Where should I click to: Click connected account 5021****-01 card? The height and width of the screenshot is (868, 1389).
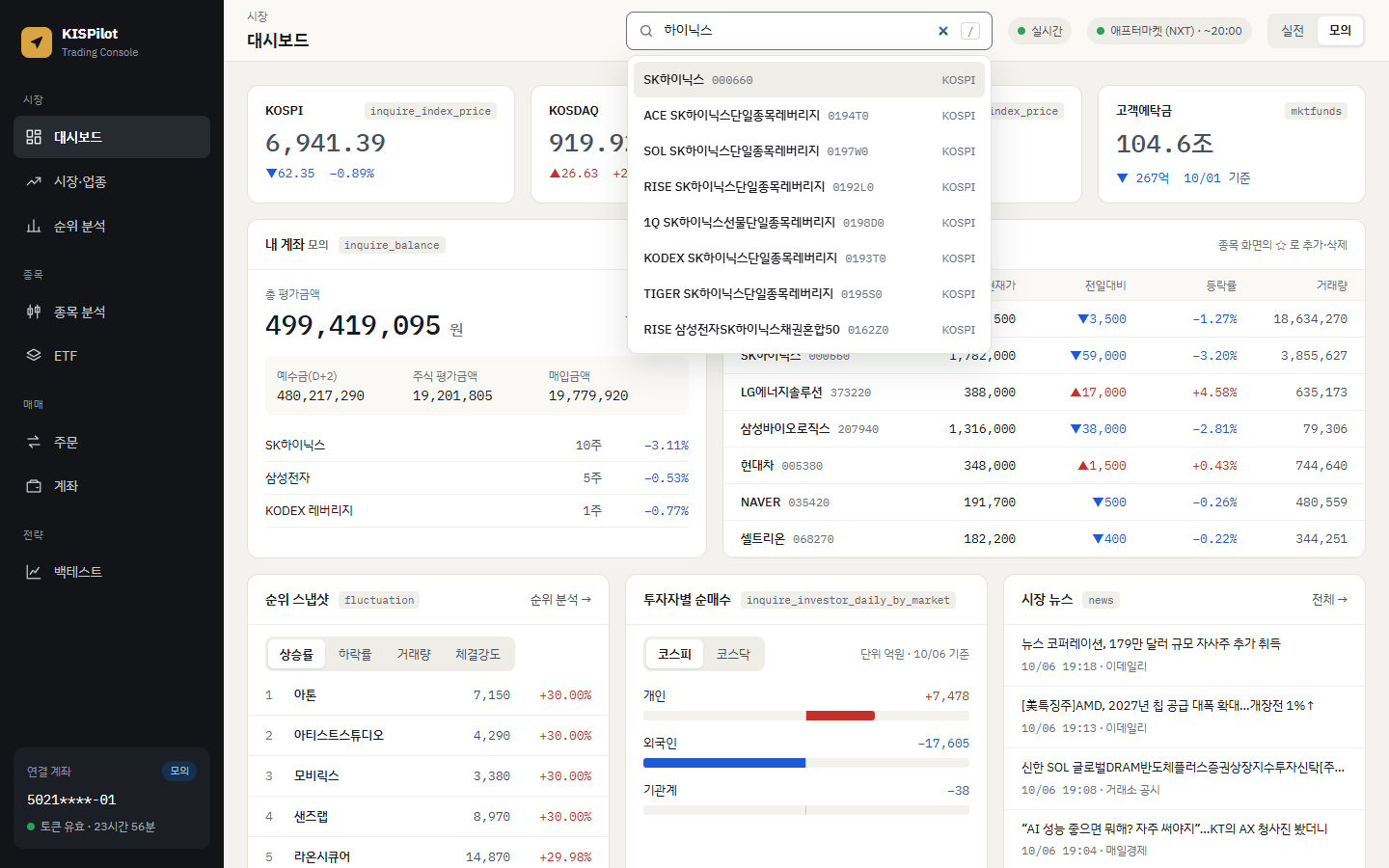click(112, 799)
